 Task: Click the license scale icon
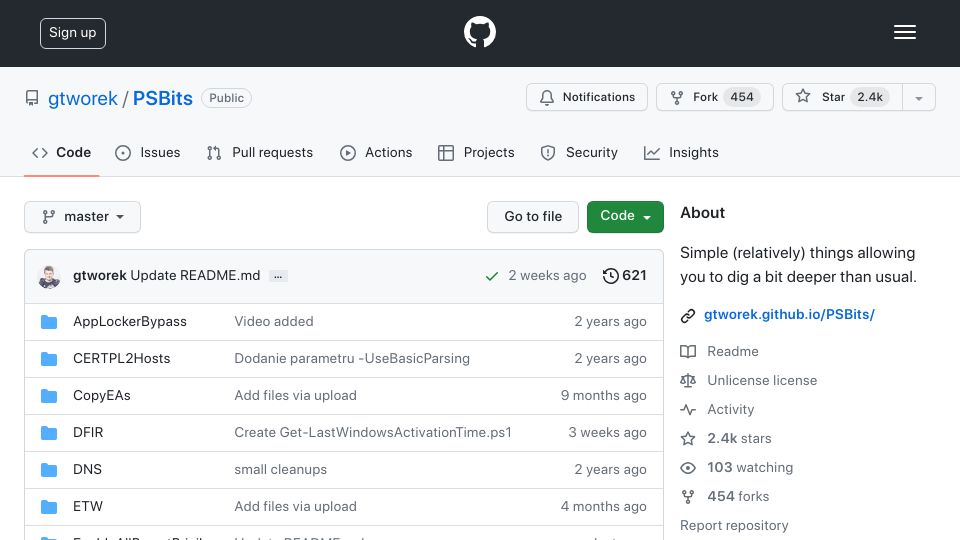688,380
